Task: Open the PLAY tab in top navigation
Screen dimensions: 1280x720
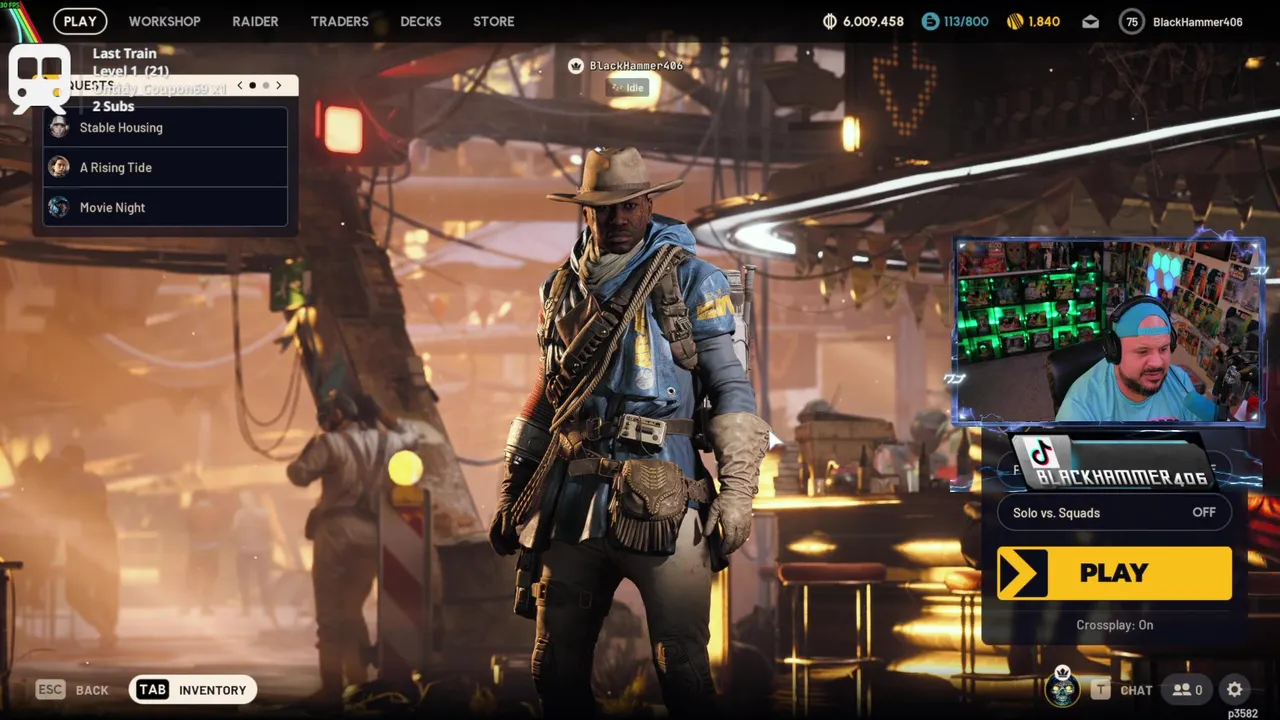Action: point(80,21)
